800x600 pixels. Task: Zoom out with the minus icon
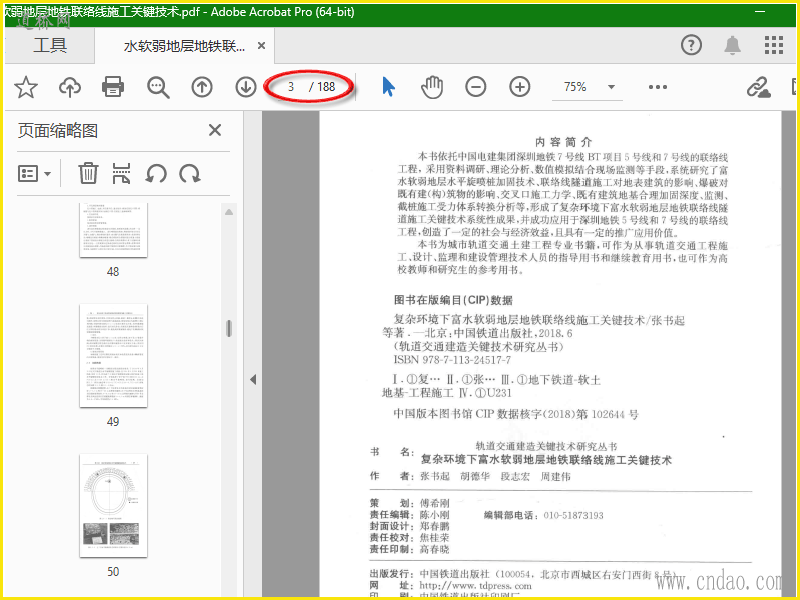coord(476,87)
